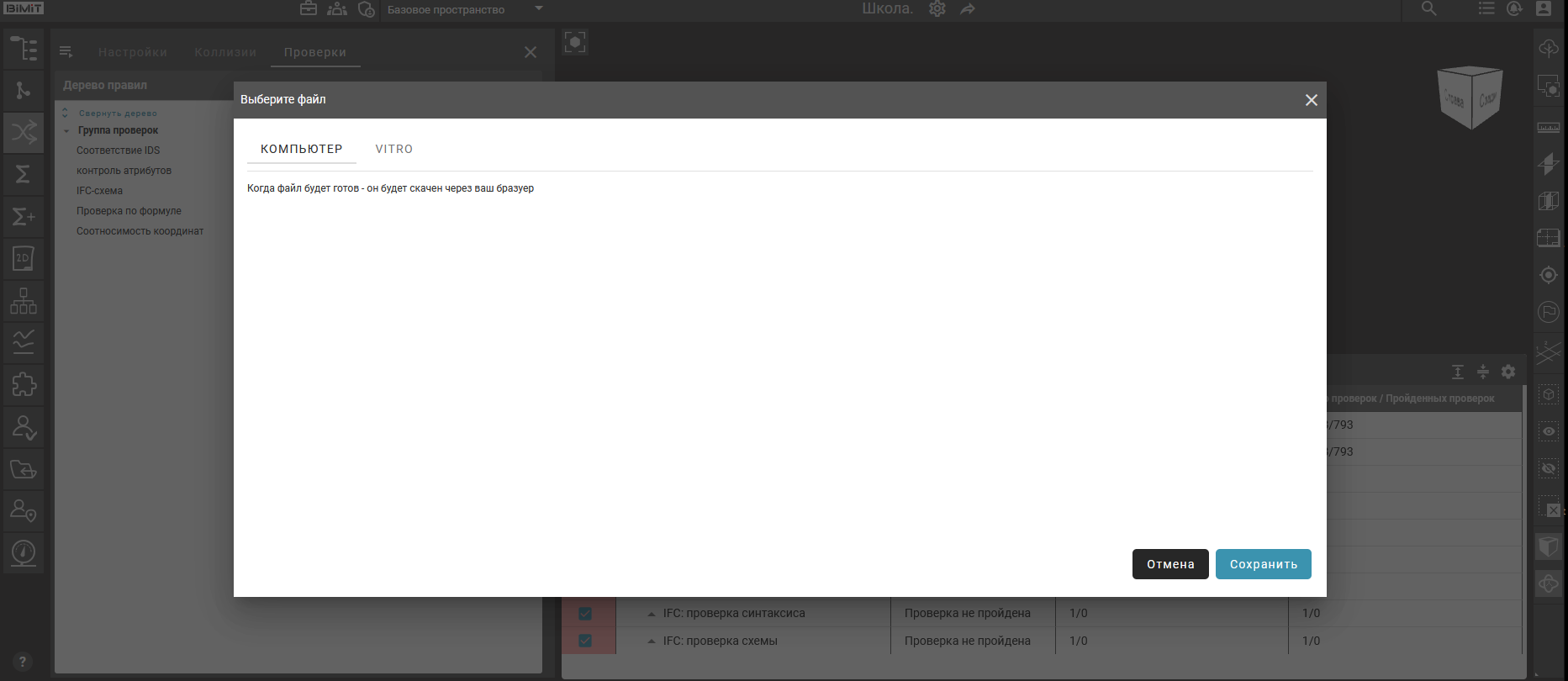The image size is (1568, 681).
Task: Click the share arrow icon in header
Action: (x=968, y=9)
